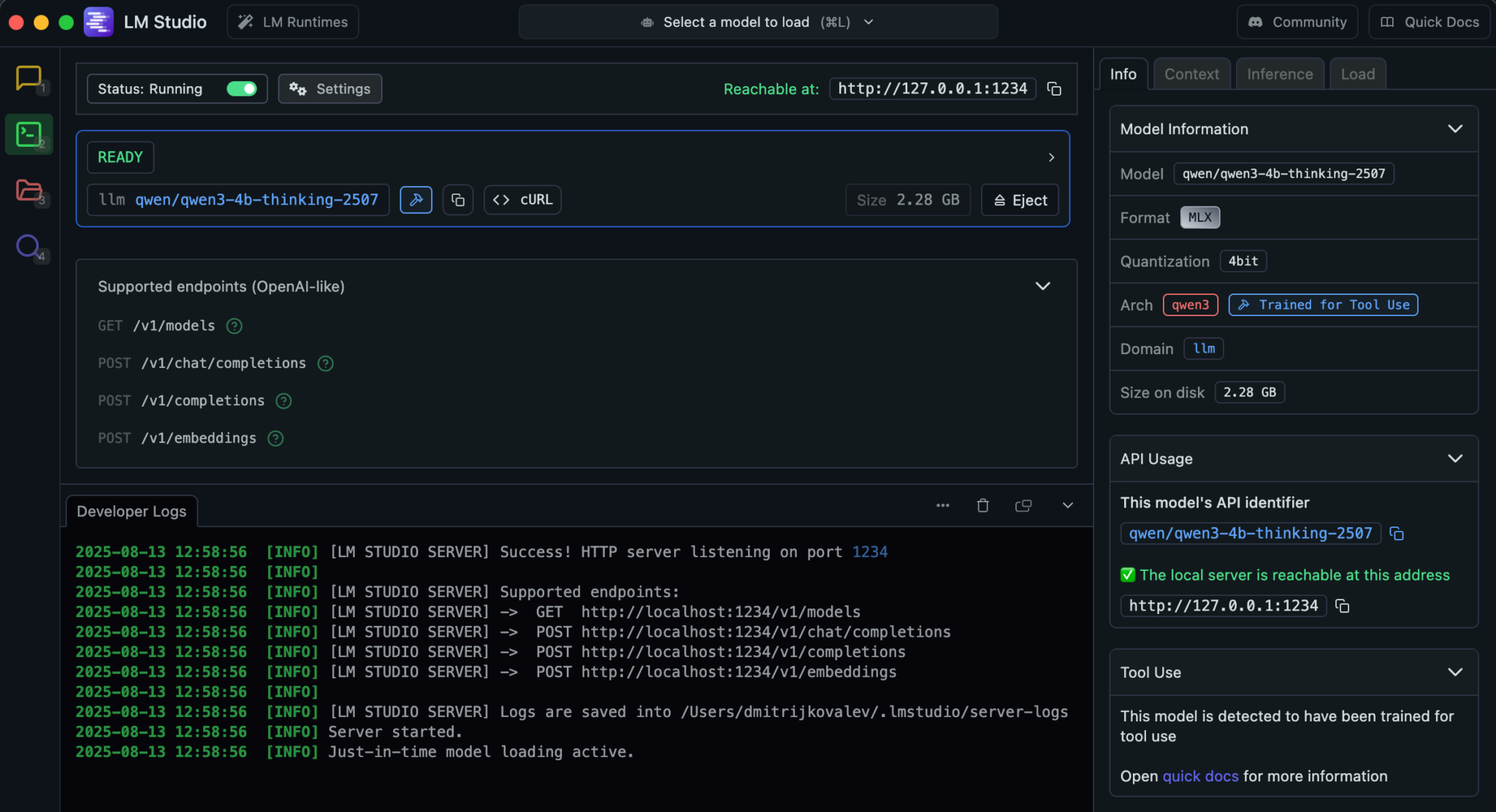Switch to the Inference tab
The image size is (1496, 812).
(1279, 74)
